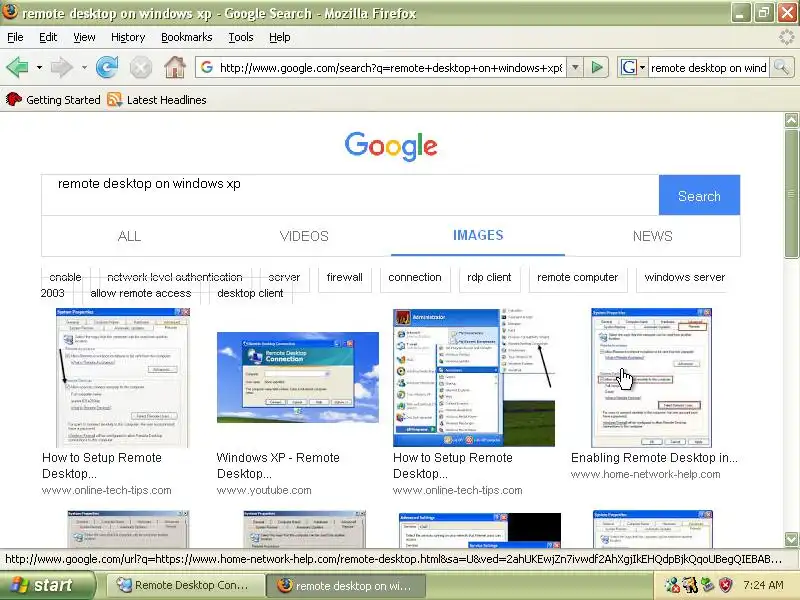Click the red security shield tray icon
The height and width of the screenshot is (600, 800).
tap(725, 585)
